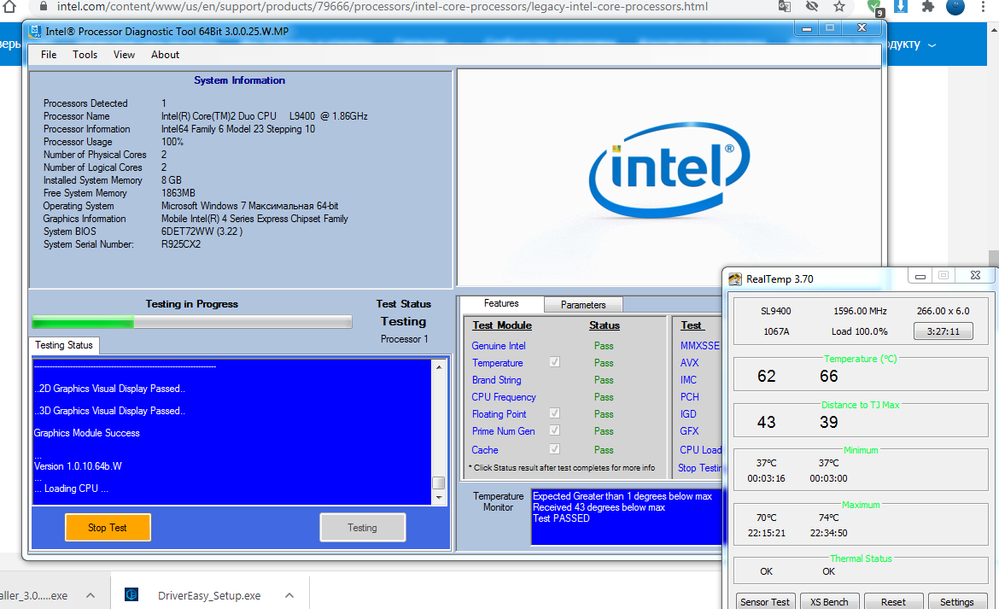The image size is (999, 609).
Task: Click the Brand String test module link
Action: [x=496, y=380]
